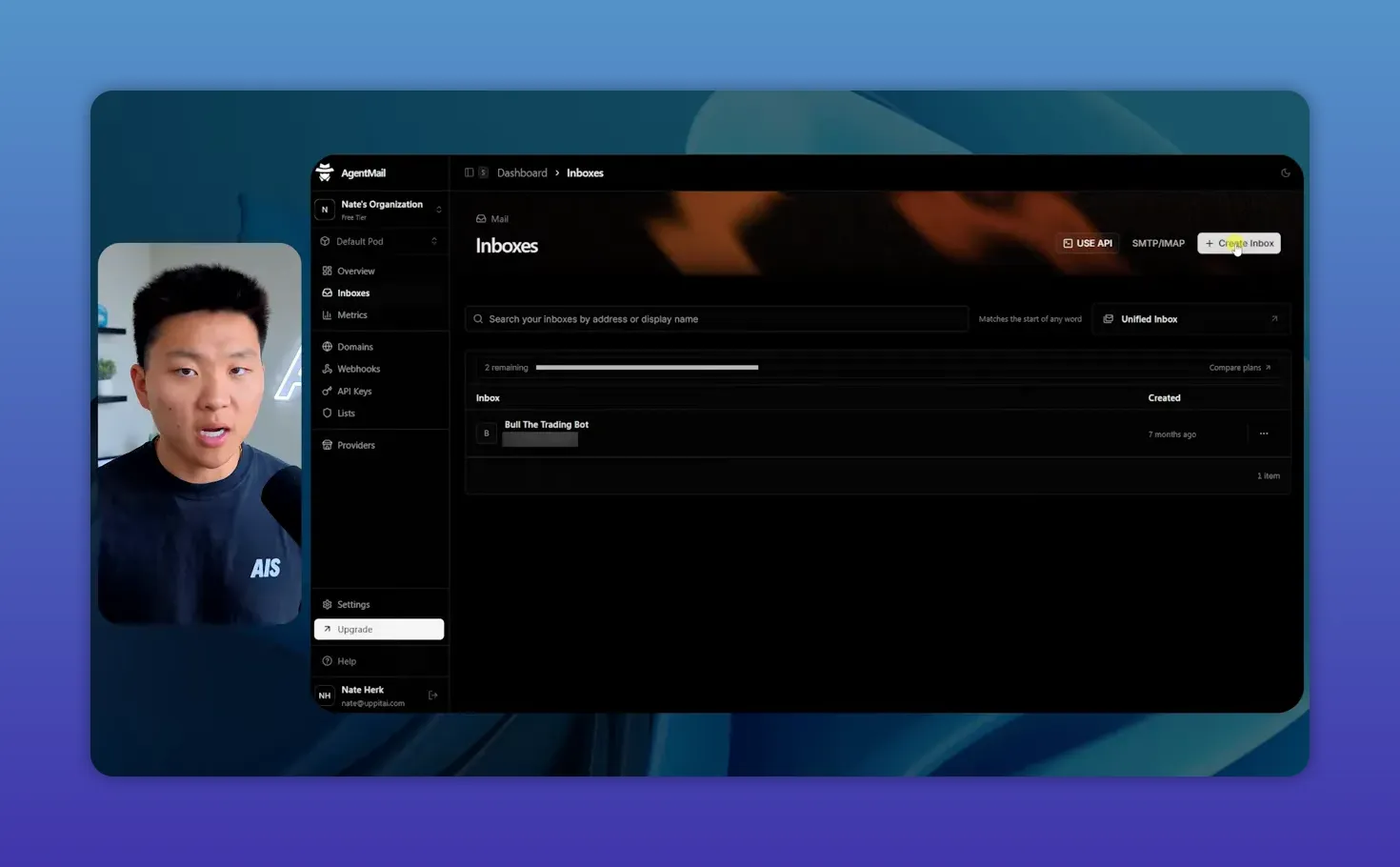1400x867 pixels.
Task: Click the logout icon beside Nate Herk
Action: click(433, 696)
